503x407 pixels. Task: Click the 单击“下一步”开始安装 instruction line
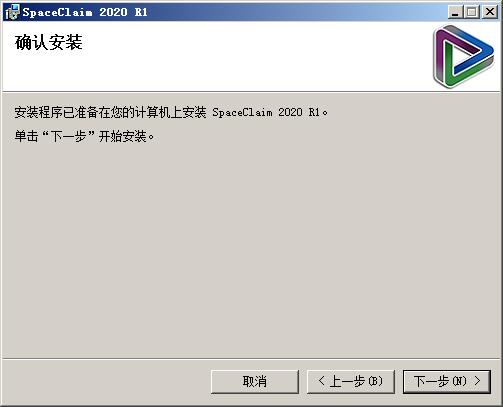click(84, 136)
